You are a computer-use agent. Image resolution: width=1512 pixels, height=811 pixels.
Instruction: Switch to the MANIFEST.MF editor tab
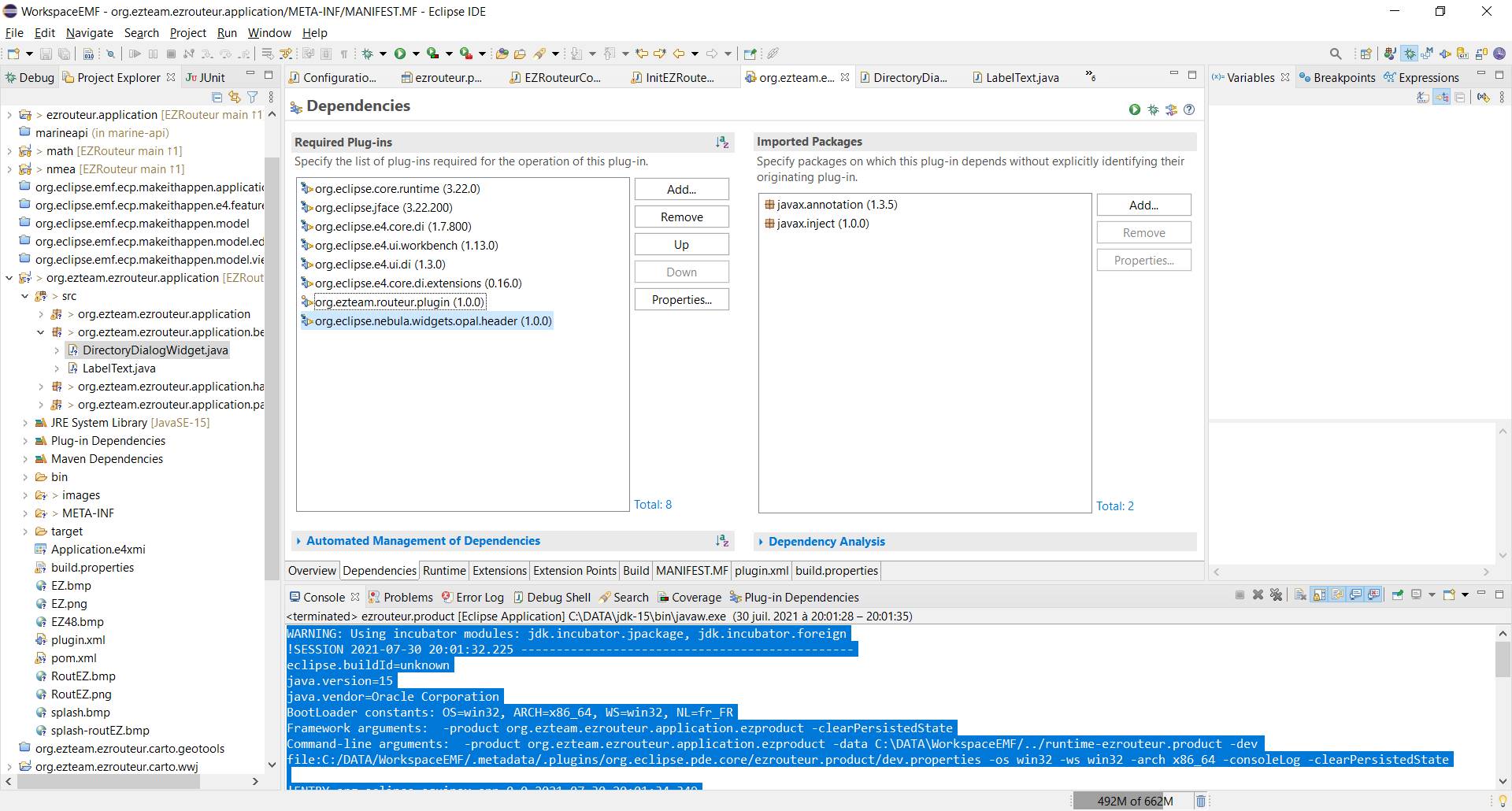tap(692, 571)
